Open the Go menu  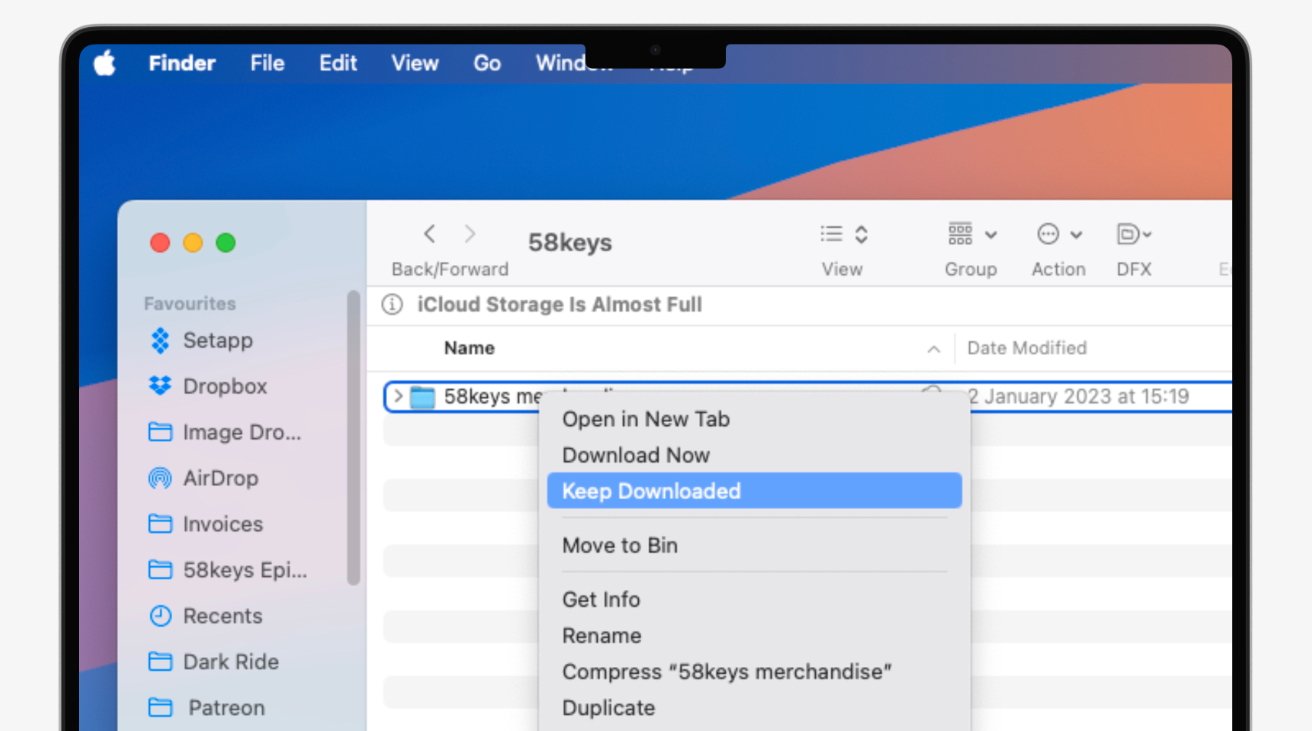pyautogui.click(x=487, y=63)
